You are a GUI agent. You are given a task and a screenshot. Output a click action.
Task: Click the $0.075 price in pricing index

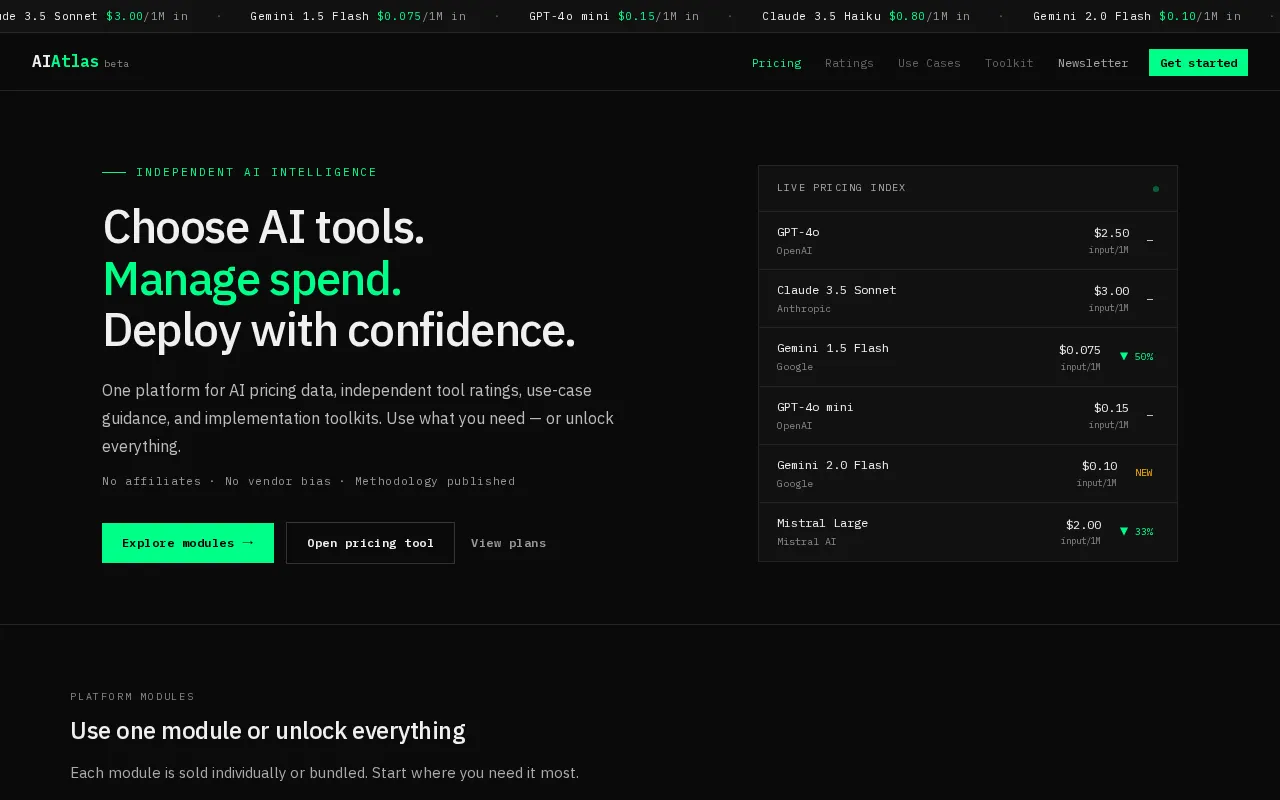coord(1080,350)
